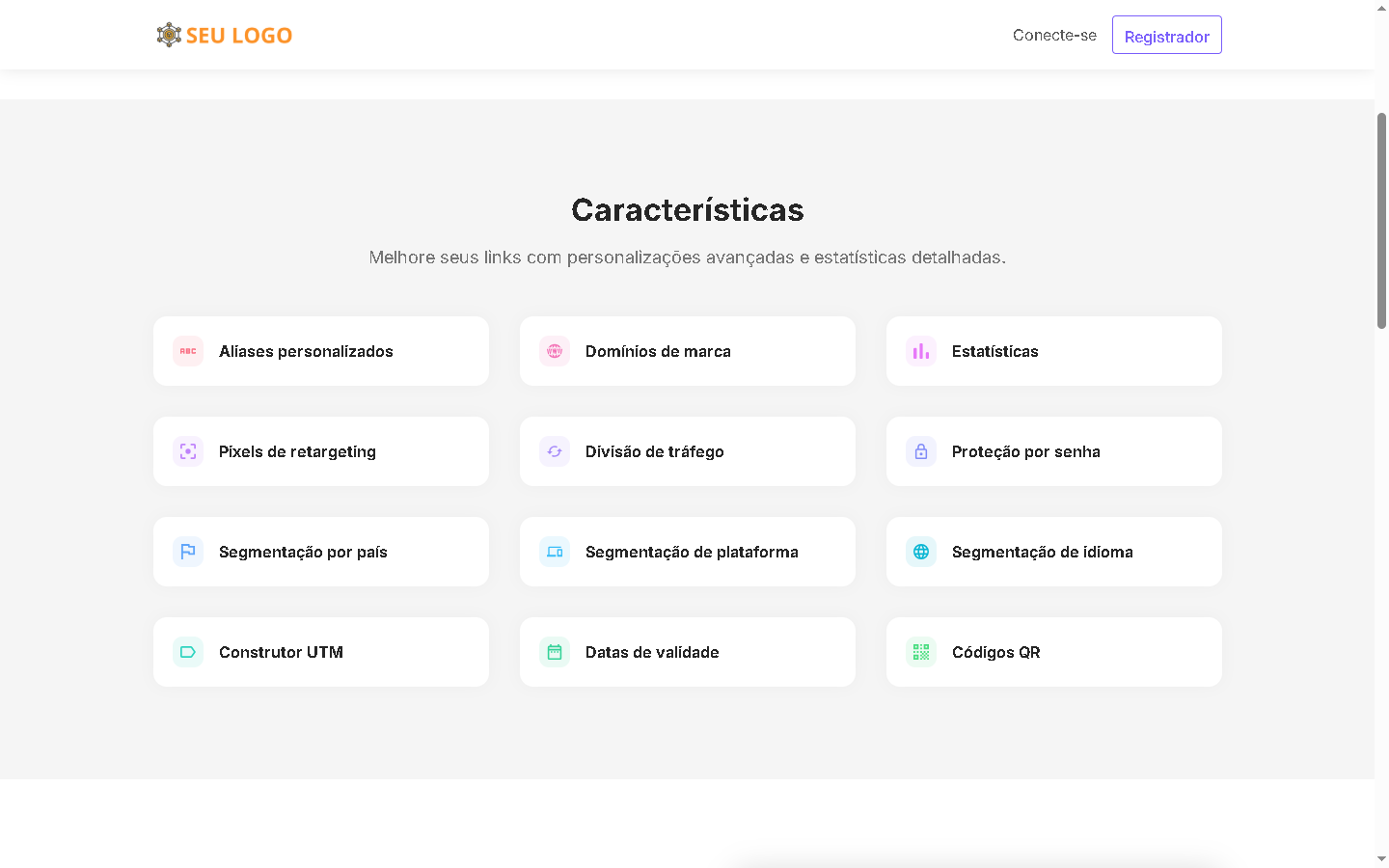Viewport: 1389px width, 868px height.
Task: Click the page's vertical scrollbar thumb
Action: pos(1381,220)
